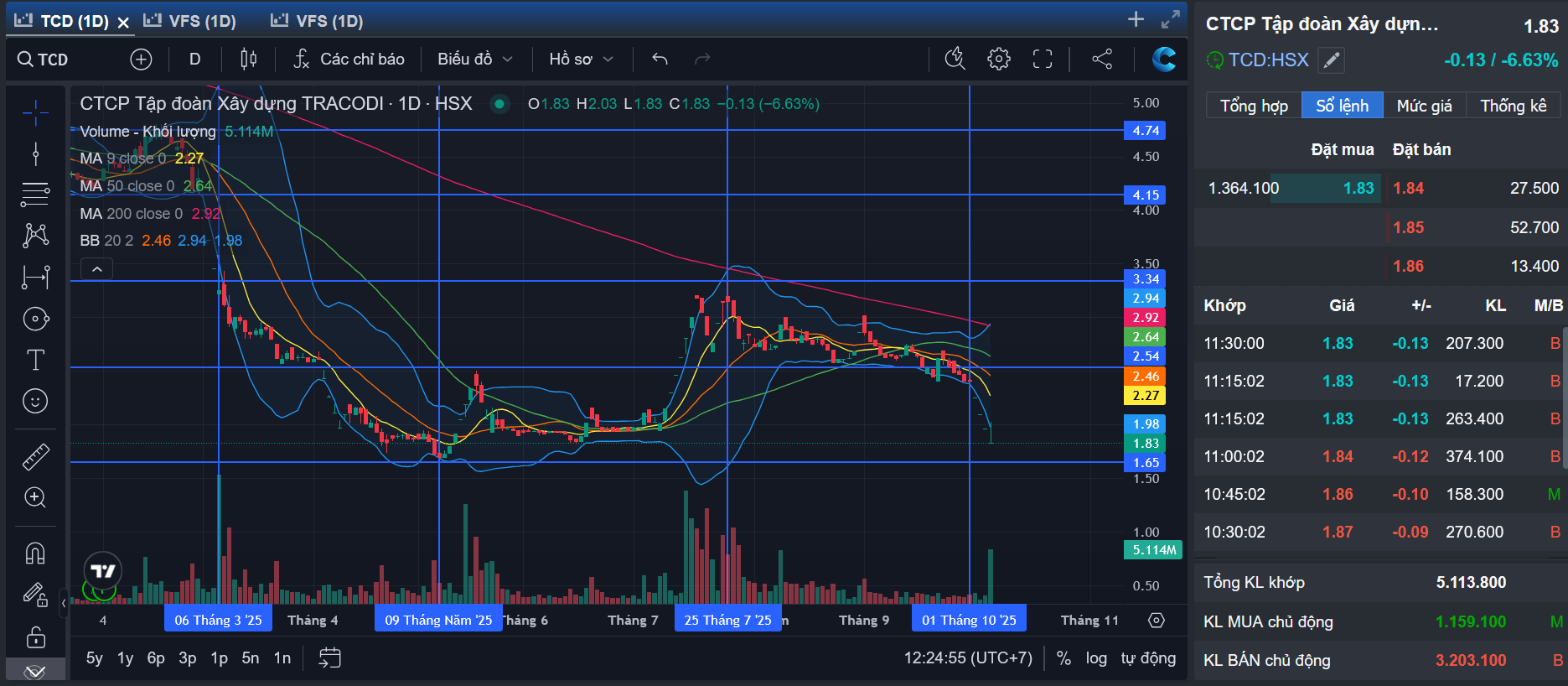Toggle tự động auto scale

[1148, 658]
